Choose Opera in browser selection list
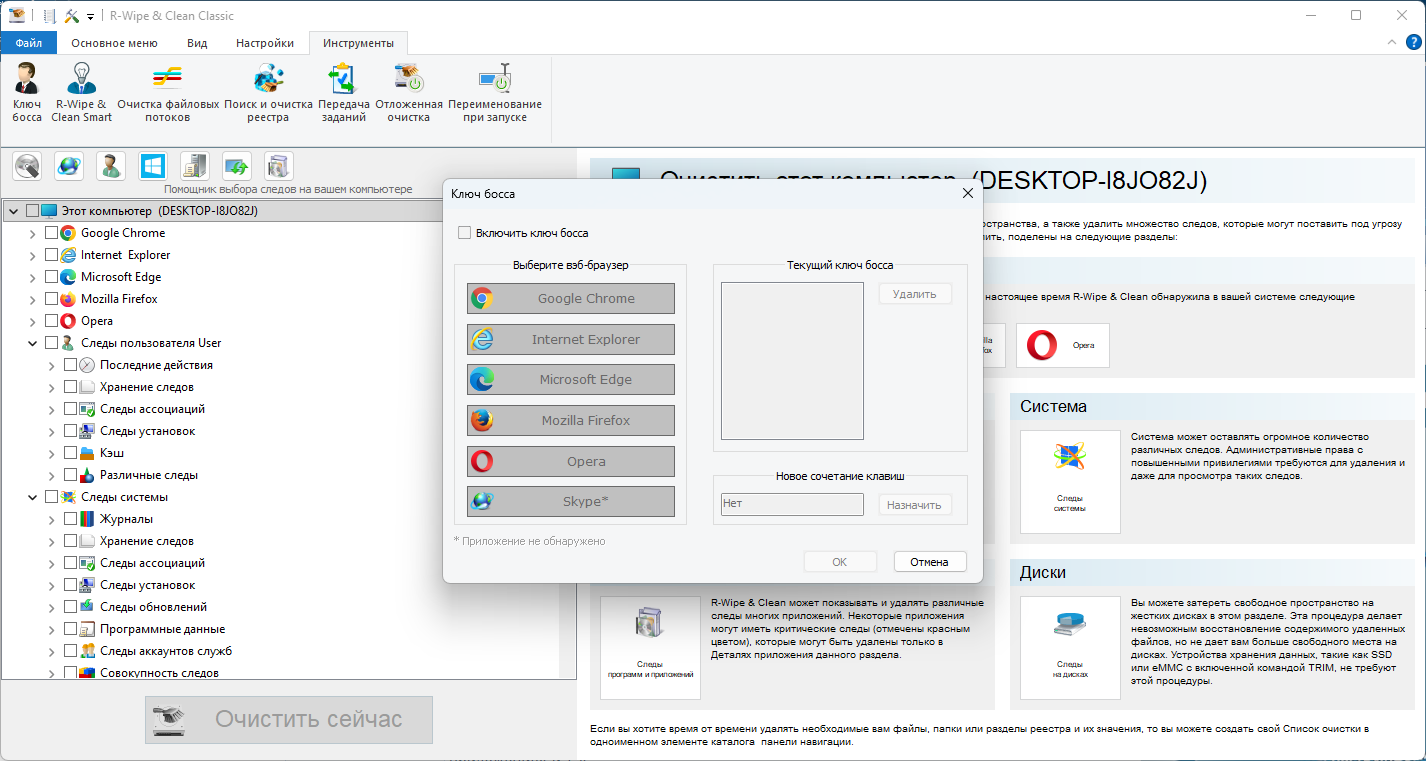The image size is (1426, 761). point(571,462)
